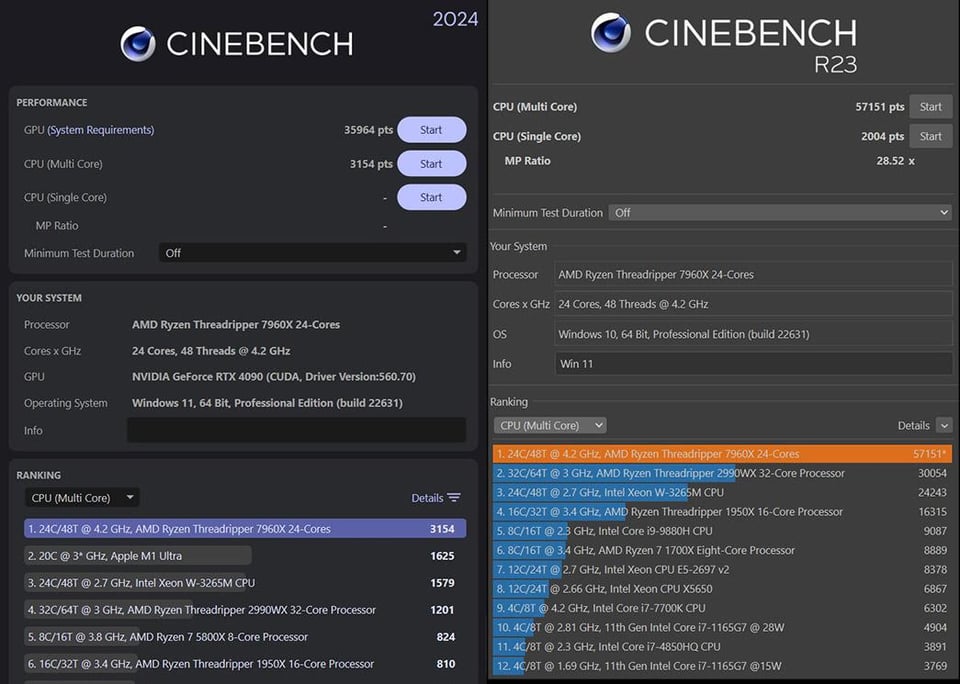Start CPU Multi Core test in Cinebench 2024

coord(432,163)
